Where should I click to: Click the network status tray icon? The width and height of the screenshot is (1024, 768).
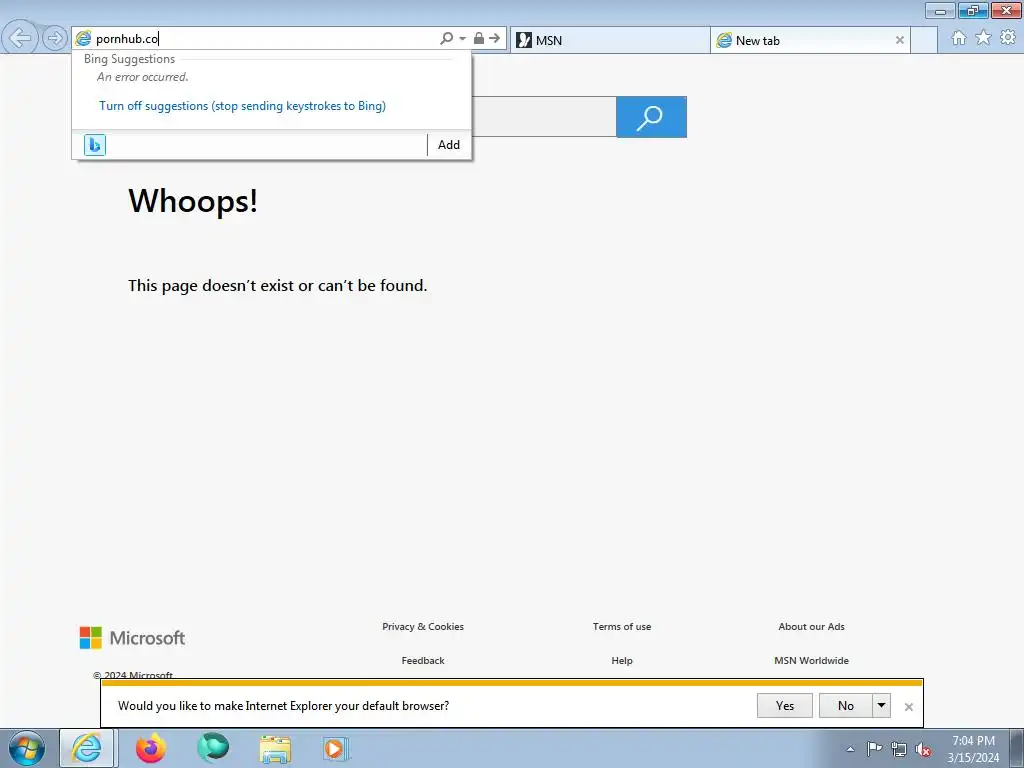pos(899,749)
